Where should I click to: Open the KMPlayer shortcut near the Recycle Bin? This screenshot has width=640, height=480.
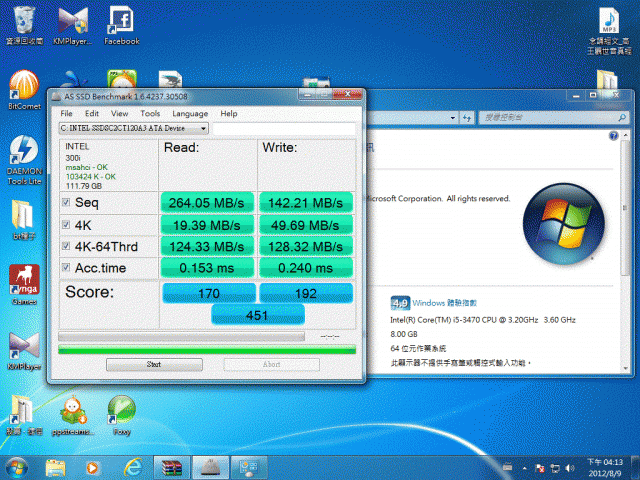pos(73,24)
